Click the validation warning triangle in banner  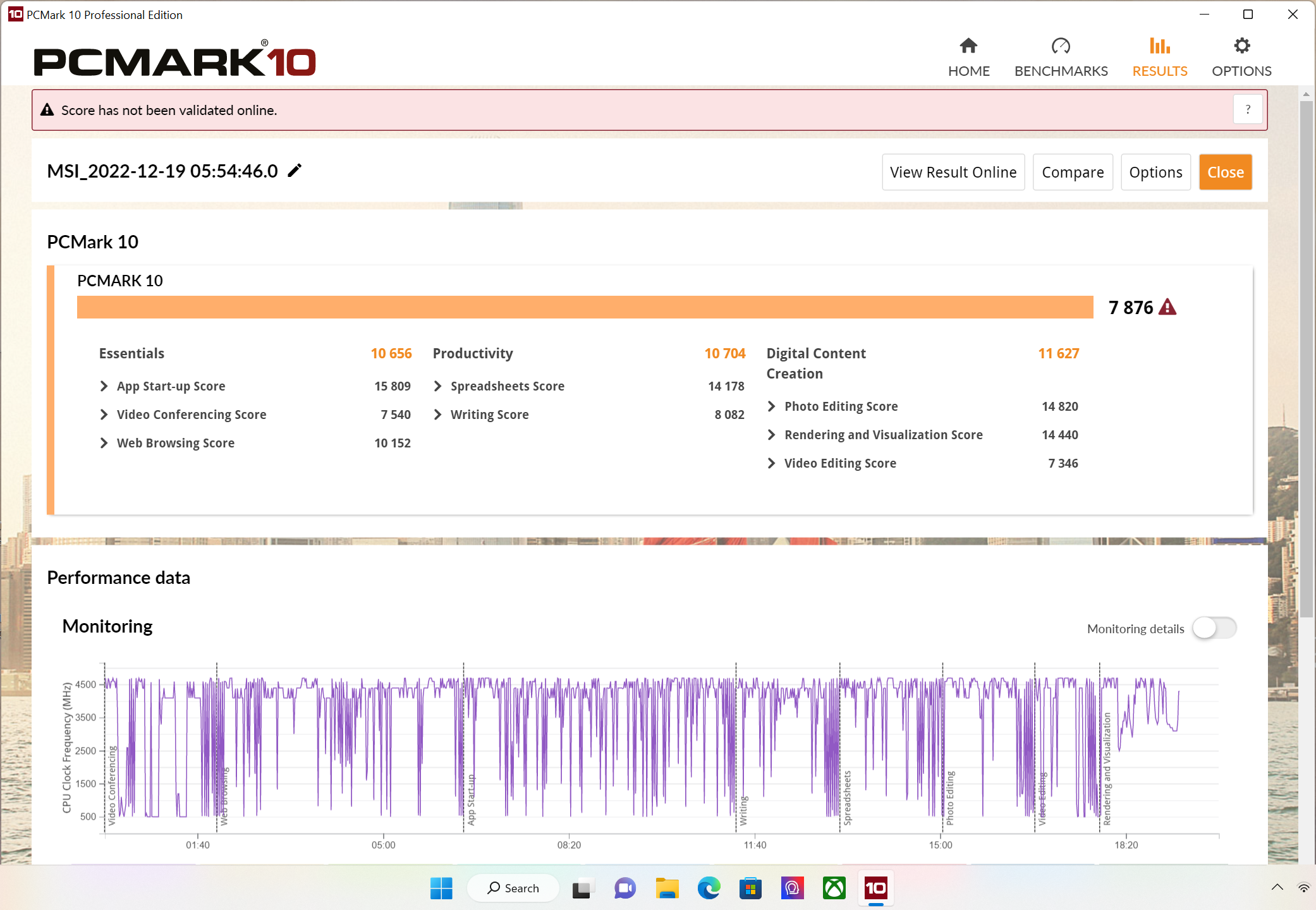tap(47, 110)
